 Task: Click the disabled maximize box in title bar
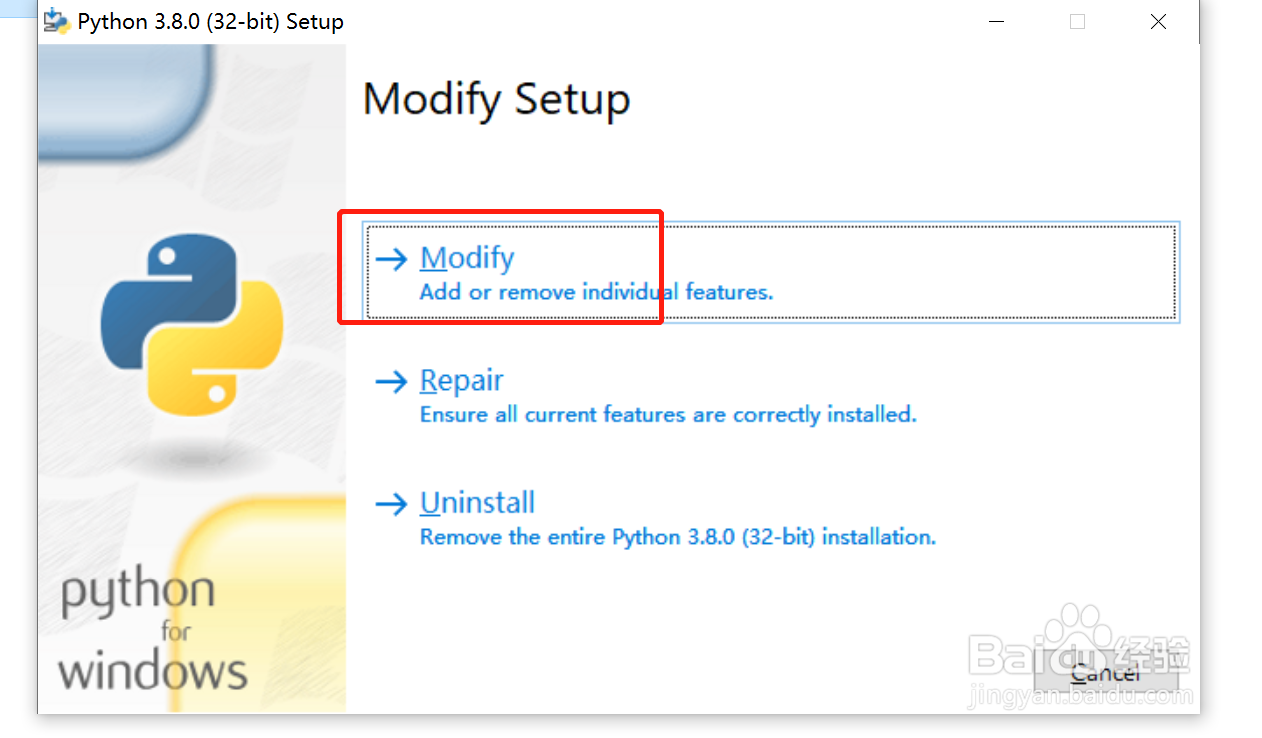coord(1077,21)
